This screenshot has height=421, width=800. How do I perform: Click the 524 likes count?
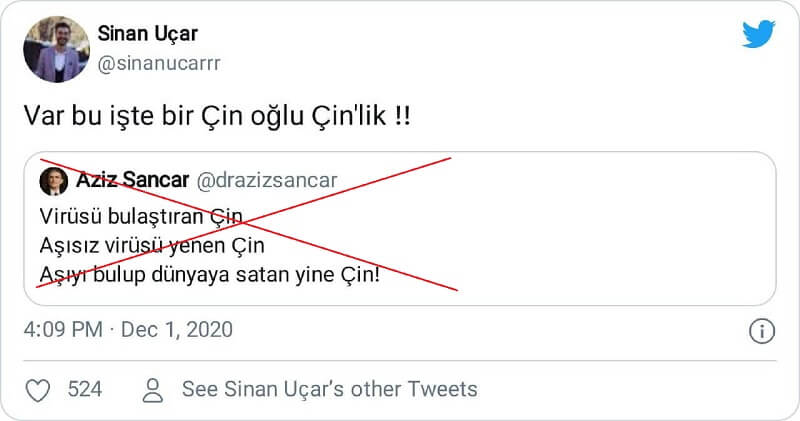point(85,390)
